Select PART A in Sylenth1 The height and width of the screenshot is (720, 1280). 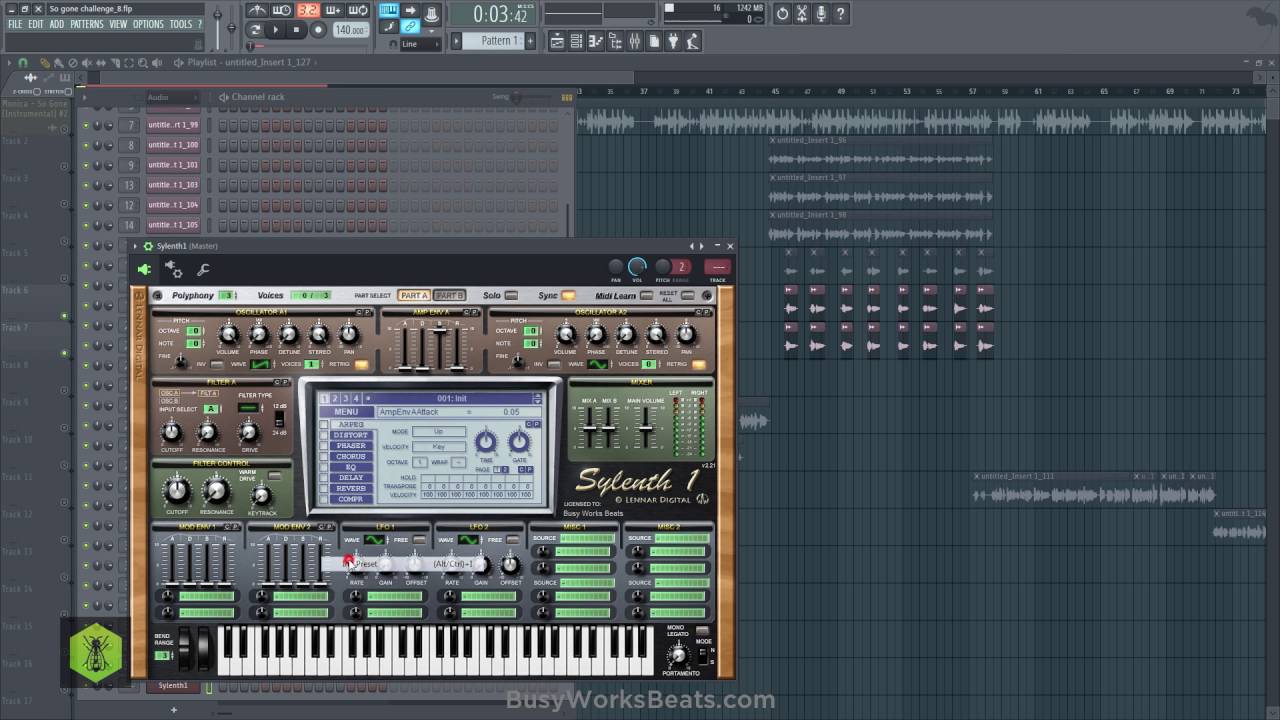[x=414, y=295]
